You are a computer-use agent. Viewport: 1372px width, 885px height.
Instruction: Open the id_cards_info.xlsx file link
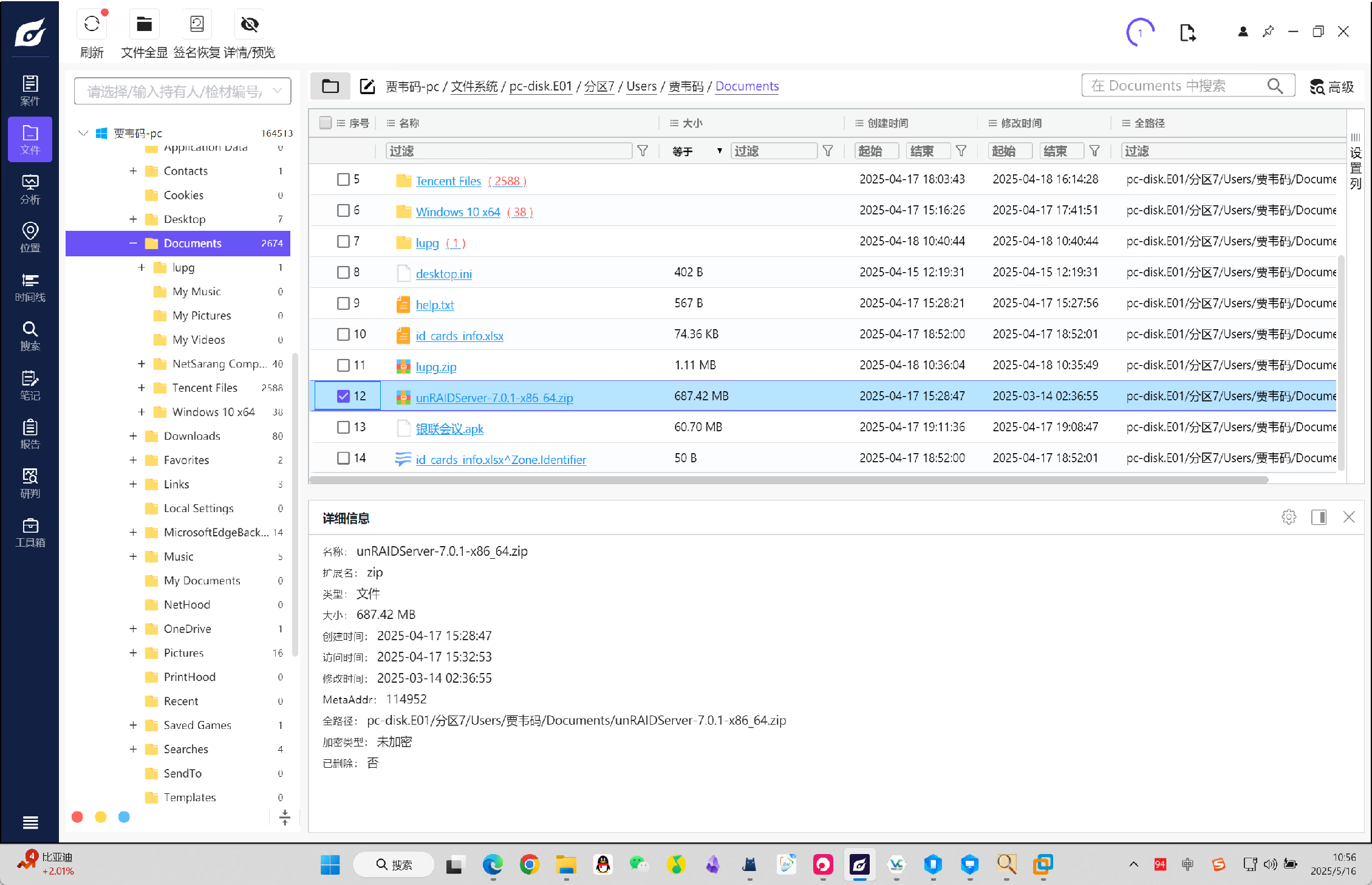459,336
